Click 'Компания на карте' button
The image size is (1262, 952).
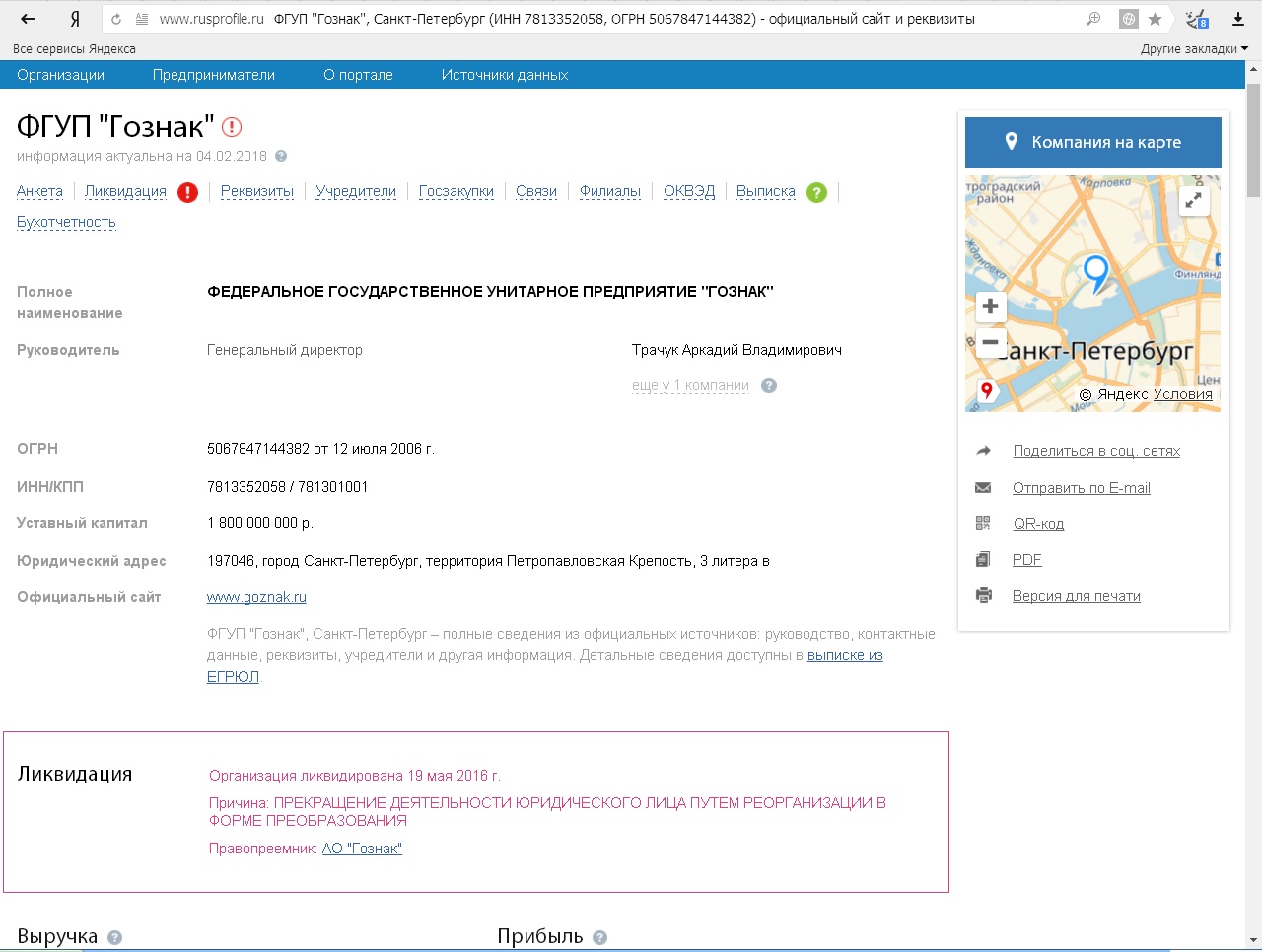click(1093, 142)
